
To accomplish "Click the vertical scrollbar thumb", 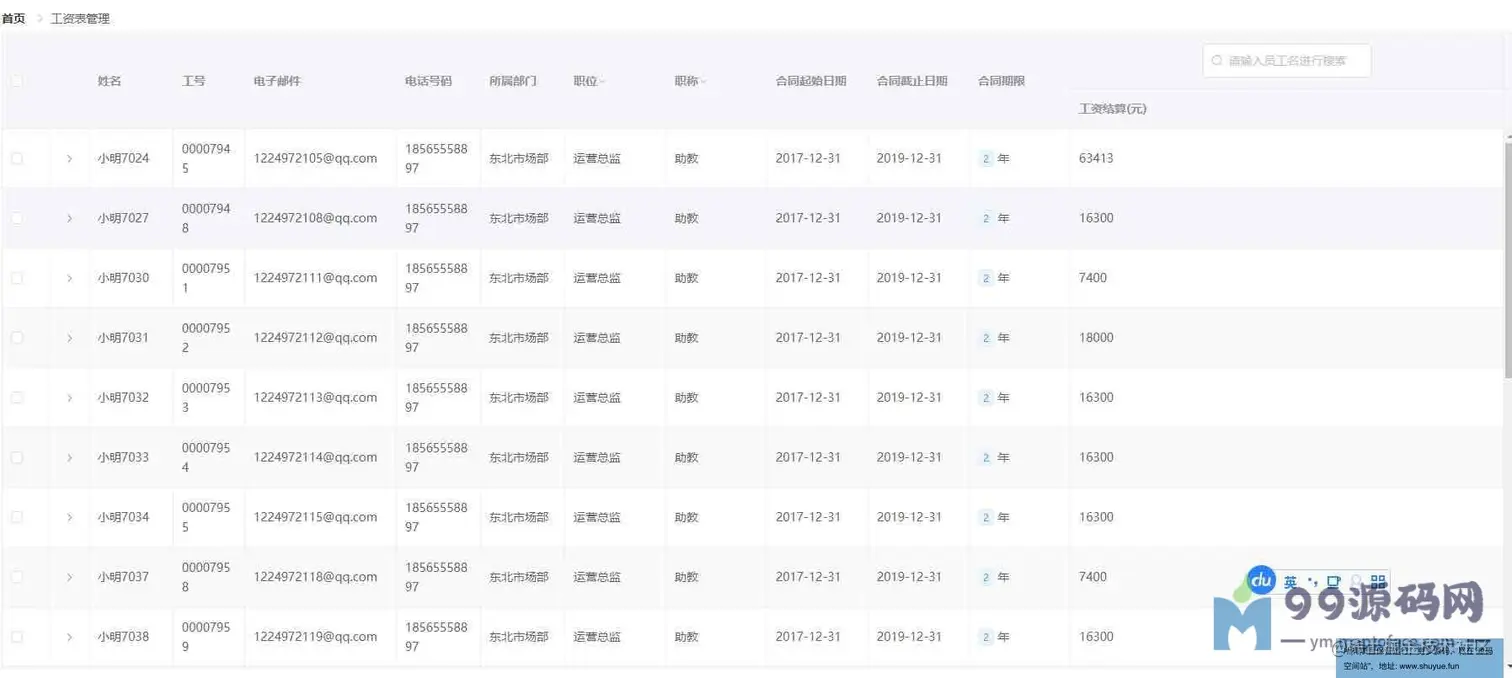I will point(1507,258).
